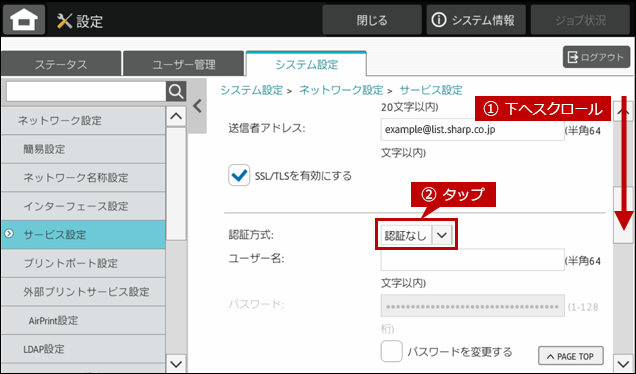The height and width of the screenshot is (374, 636).
Task: Toggle SSL/TLSを有効にする checkbox
Action: pos(239,175)
